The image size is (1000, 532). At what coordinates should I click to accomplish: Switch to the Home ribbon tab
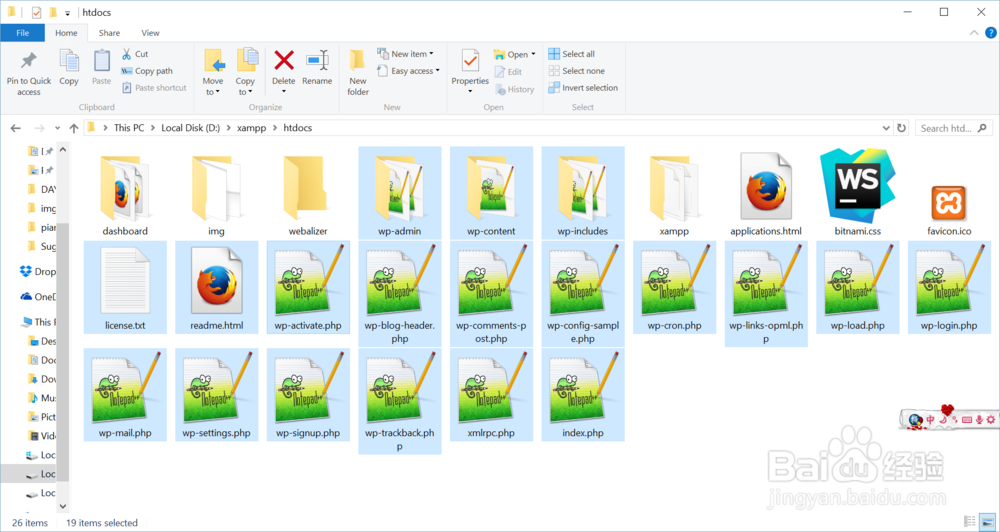pos(66,33)
